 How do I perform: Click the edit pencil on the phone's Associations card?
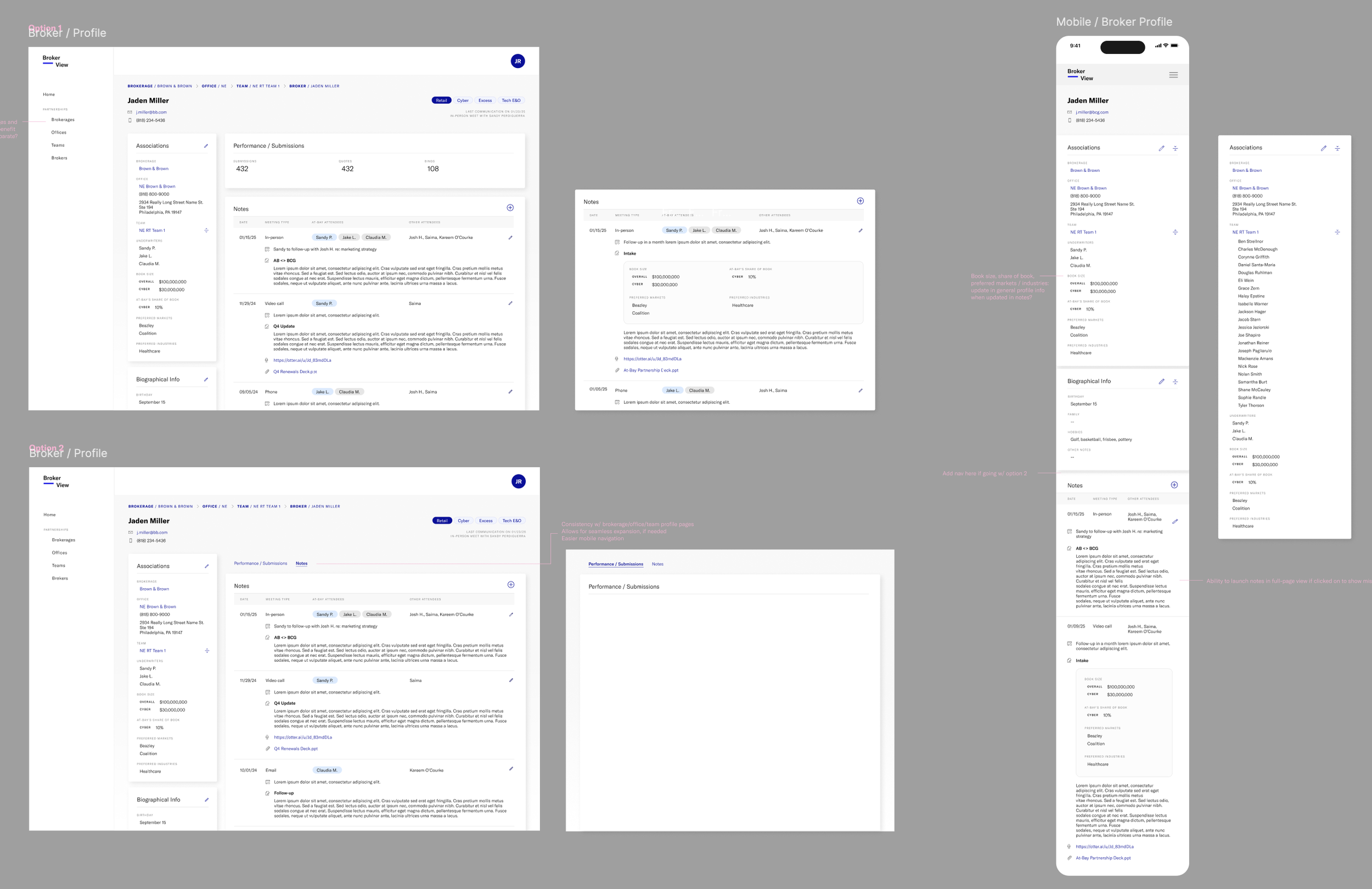(x=1161, y=148)
